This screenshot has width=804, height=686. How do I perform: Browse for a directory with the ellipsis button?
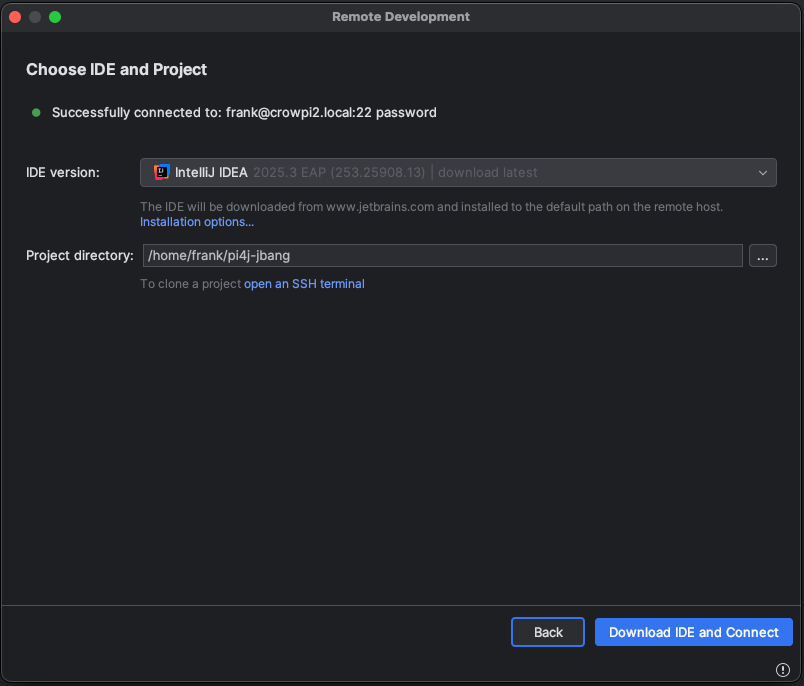tap(762, 256)
